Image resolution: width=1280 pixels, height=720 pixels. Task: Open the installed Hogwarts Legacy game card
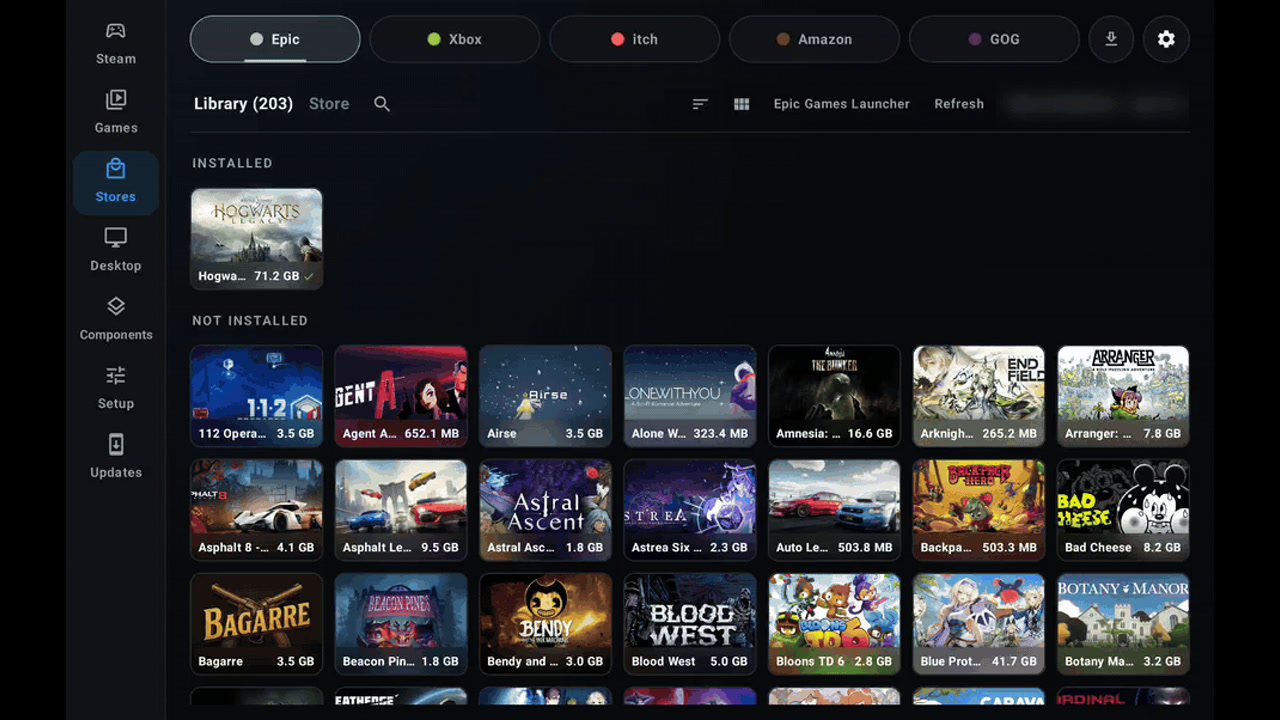[257, 239]
